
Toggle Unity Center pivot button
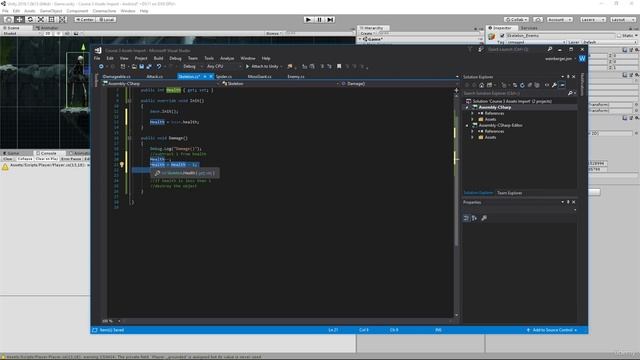[84, 19]
